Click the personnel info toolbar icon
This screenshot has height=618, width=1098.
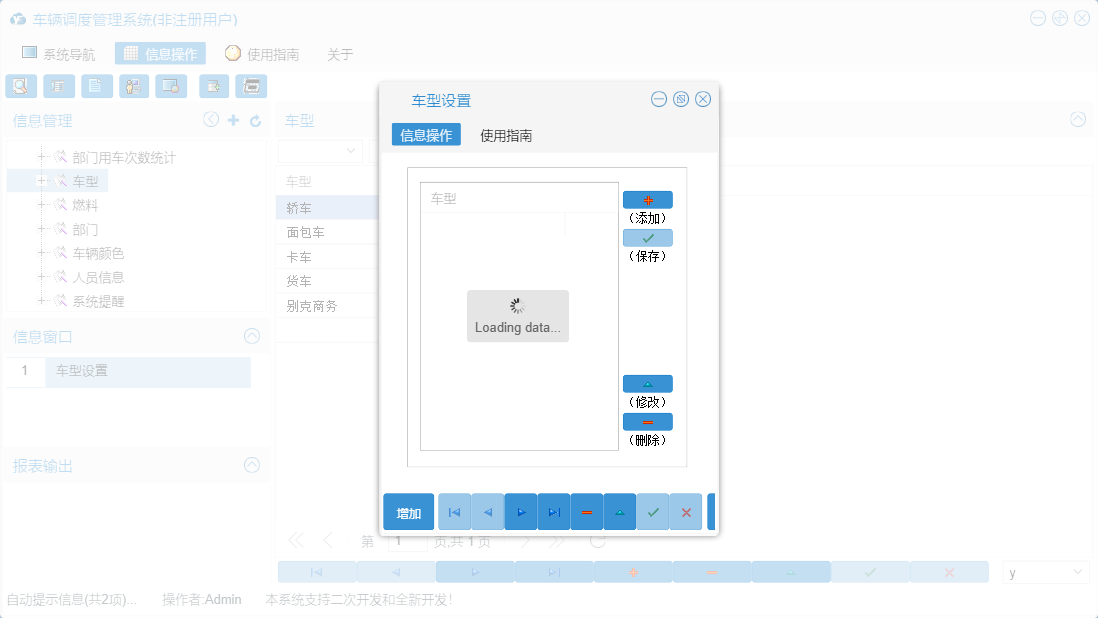[x=133, y=86]
